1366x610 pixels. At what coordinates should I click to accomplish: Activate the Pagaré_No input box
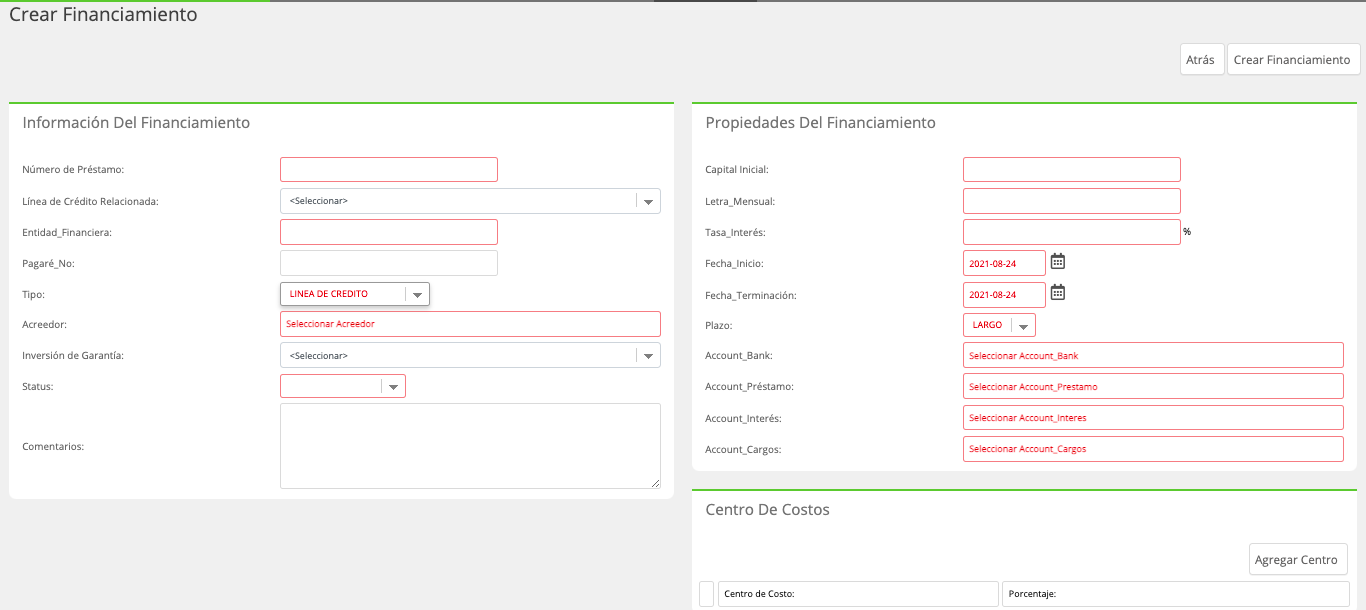coord(389,263)
